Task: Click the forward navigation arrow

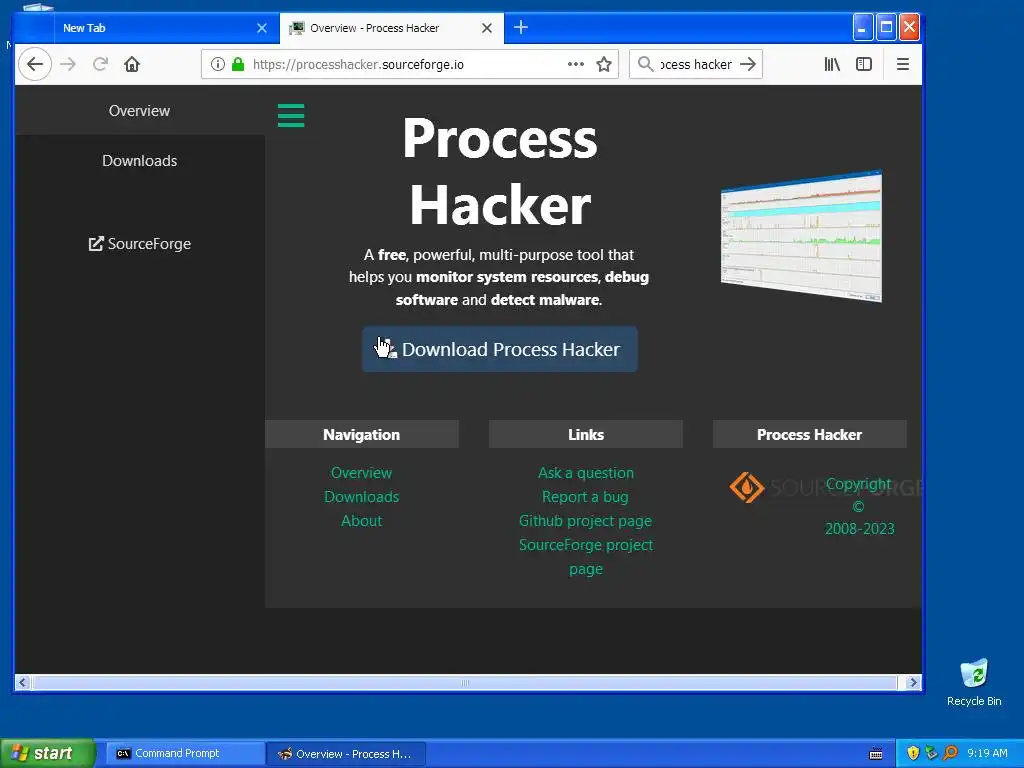Action: 68,64
